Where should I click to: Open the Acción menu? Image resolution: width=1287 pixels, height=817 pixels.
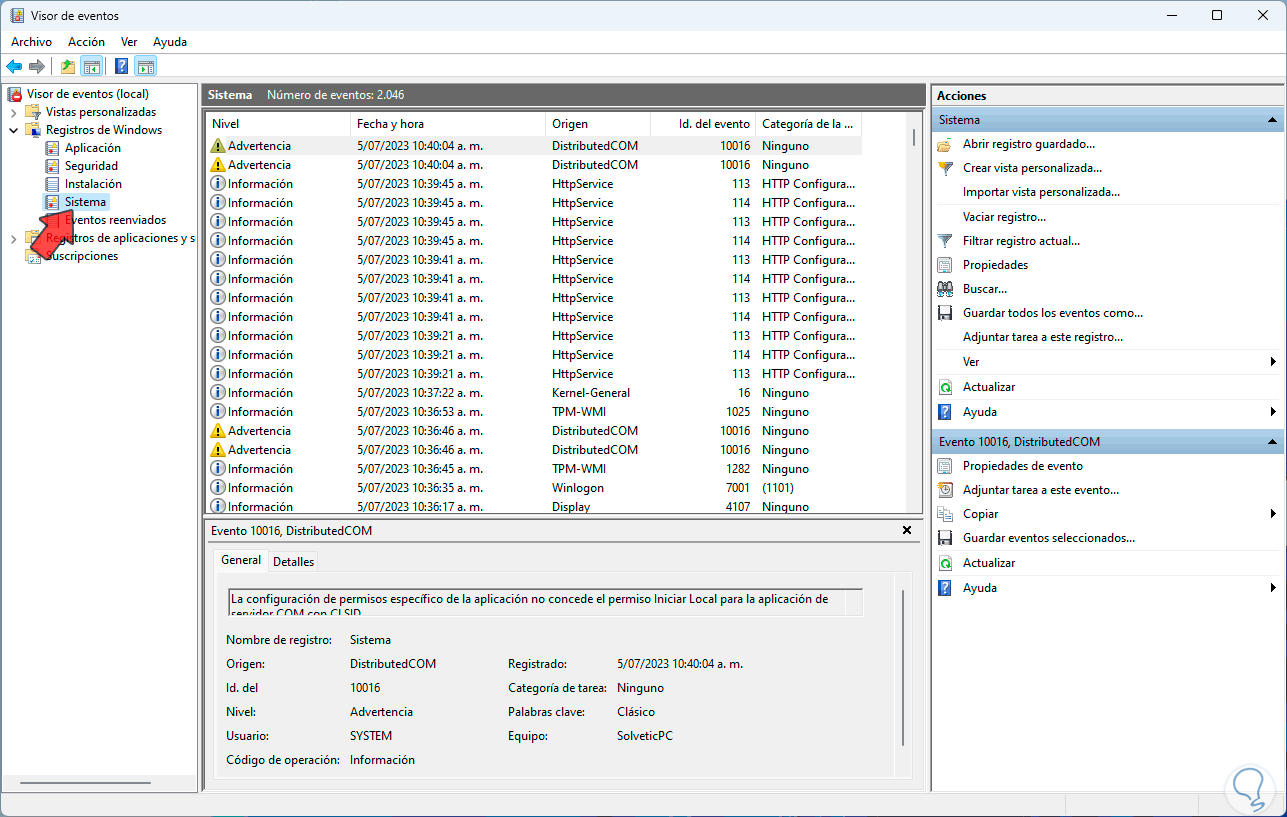point(86,42)
